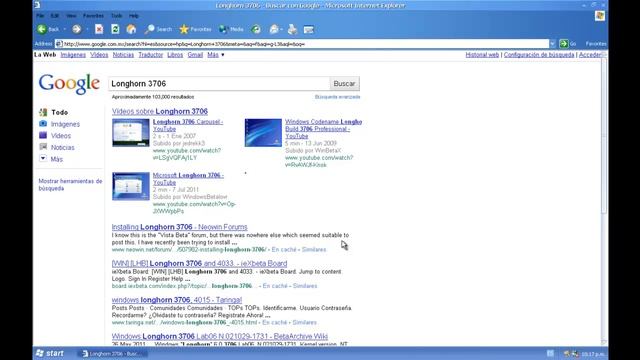Image resolution: width=640 pixels, height=360 pixels.
Task: Open Videos sobre Longhorn 3706 heading link
Action: 160,111
